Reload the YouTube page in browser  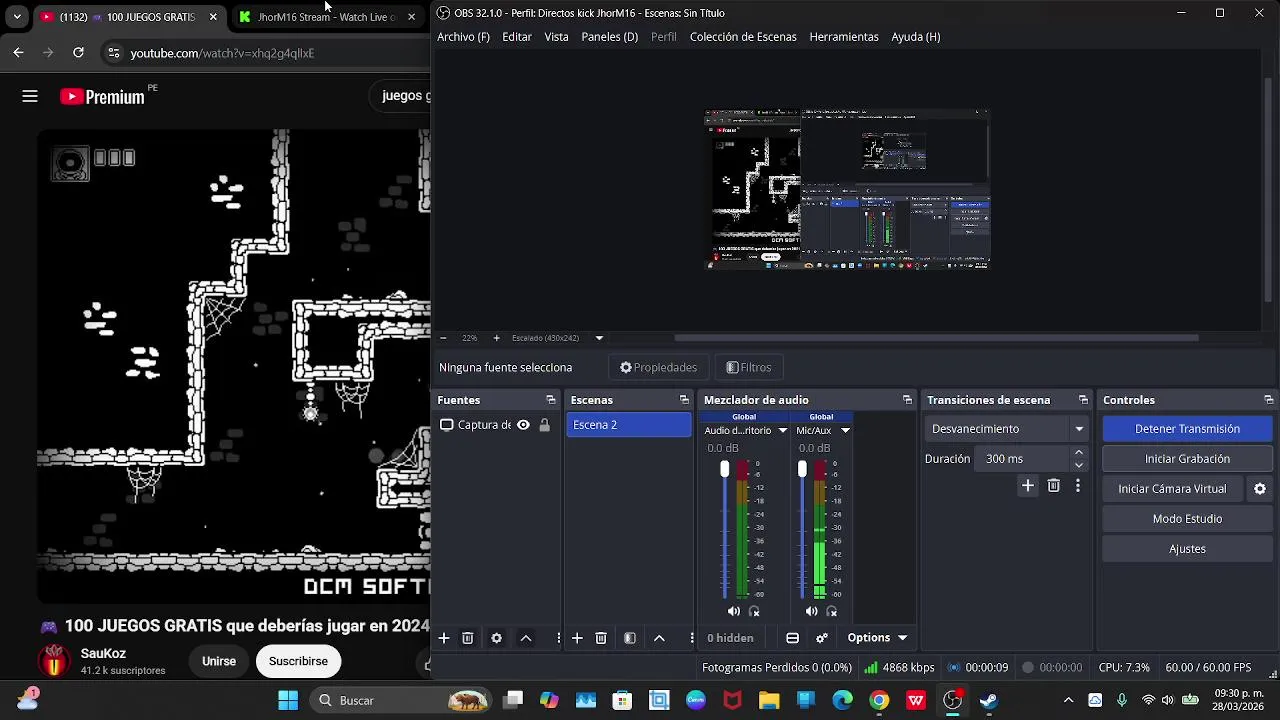(x=78, y=52)
